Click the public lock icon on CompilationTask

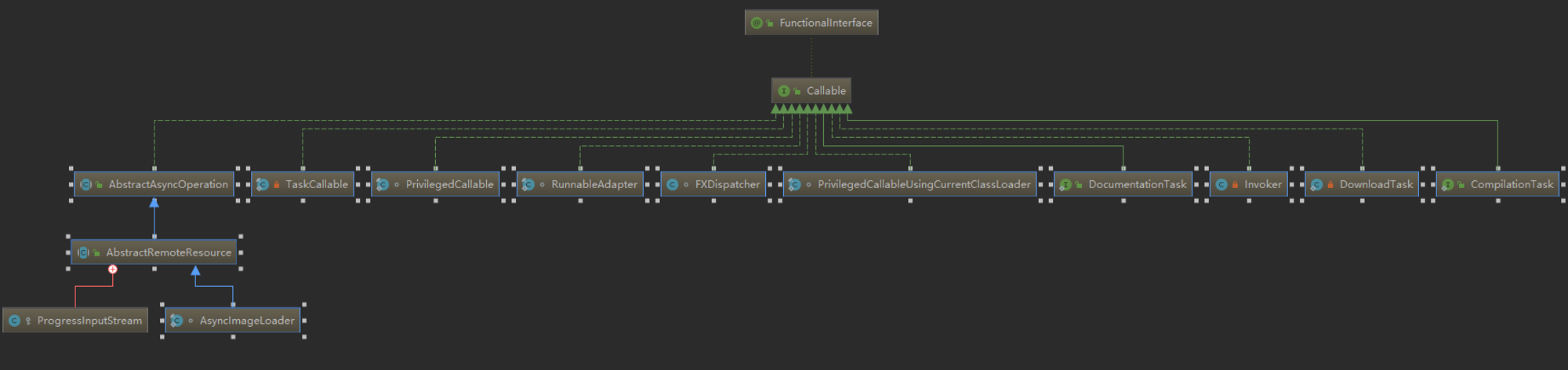click(x=1461, y=185)
